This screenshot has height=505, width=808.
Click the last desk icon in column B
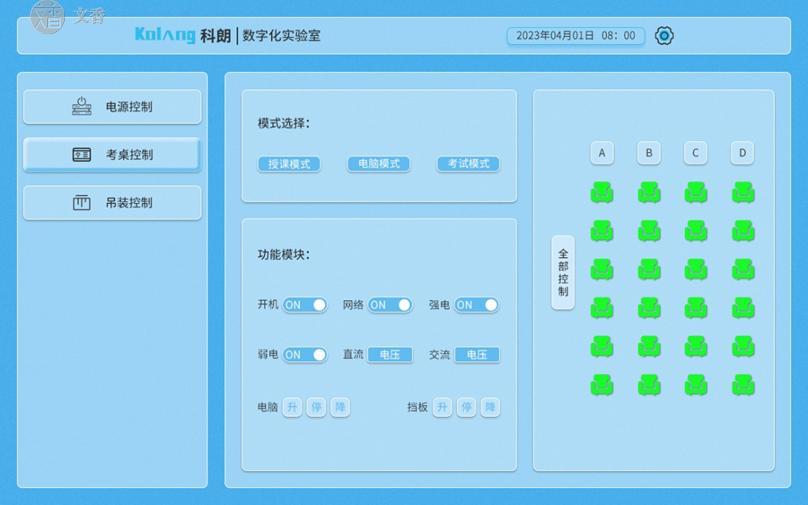click(x=649, y=384)
